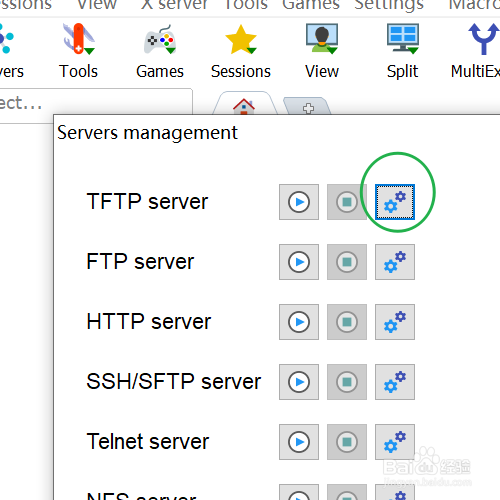Click the Split screen icon
This screenshot has width=500, height=500.
[403, 39]
